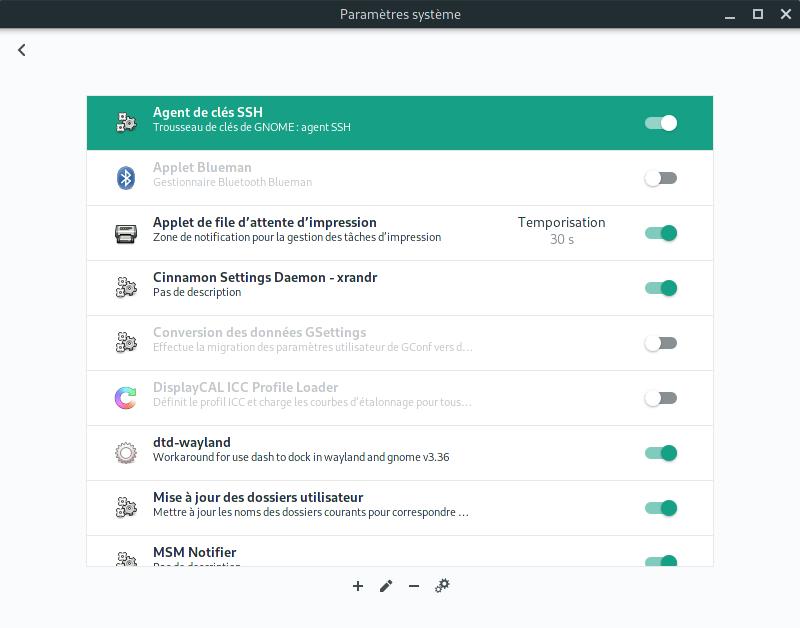Select Cinnamon Settings Daemon - xrandr title
Image resolution: width=800 pixels, height=628 pixels.
click(265, 278)
